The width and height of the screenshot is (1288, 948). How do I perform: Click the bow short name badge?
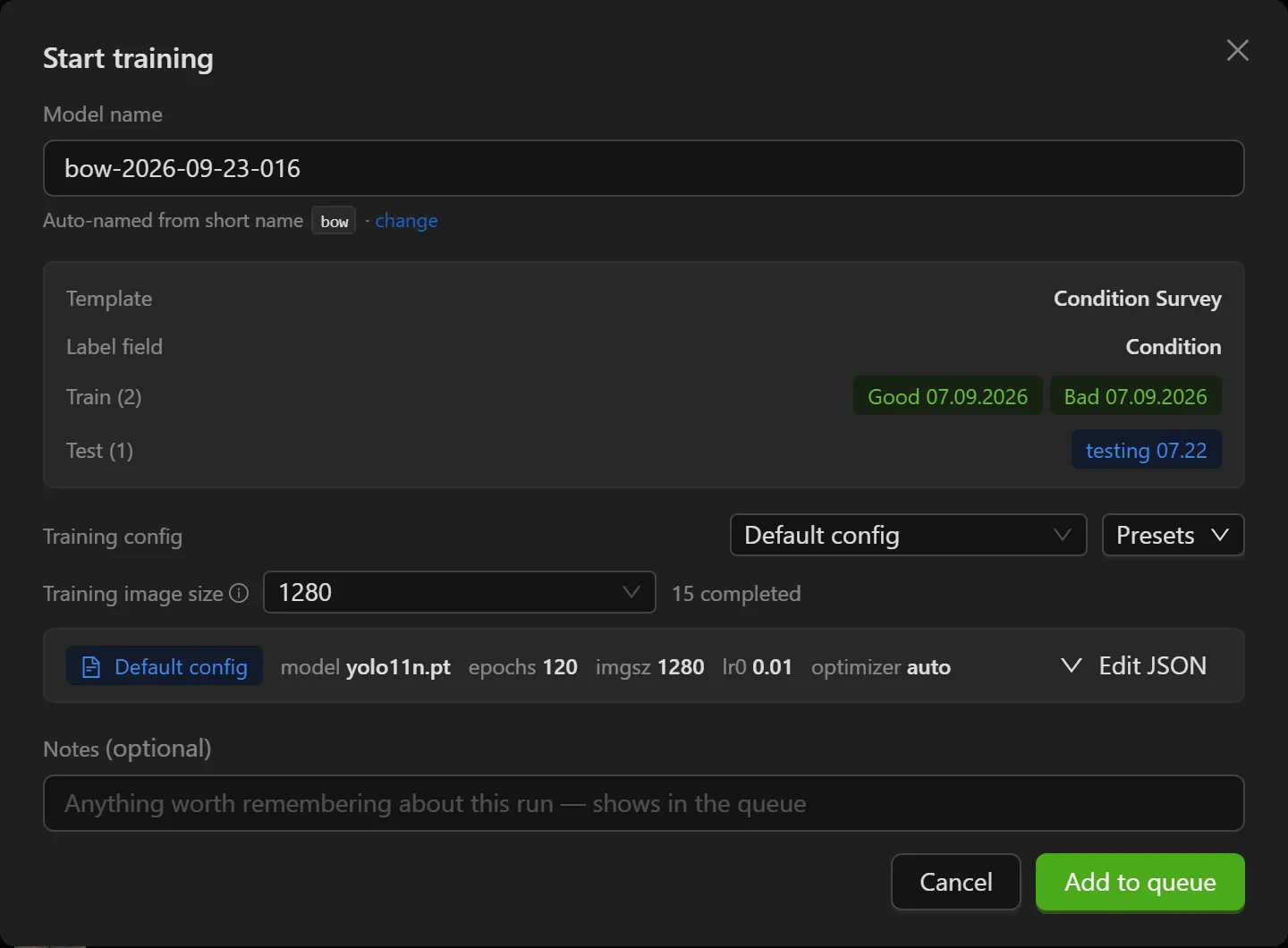pyautogui.click(x=335, y=221)
